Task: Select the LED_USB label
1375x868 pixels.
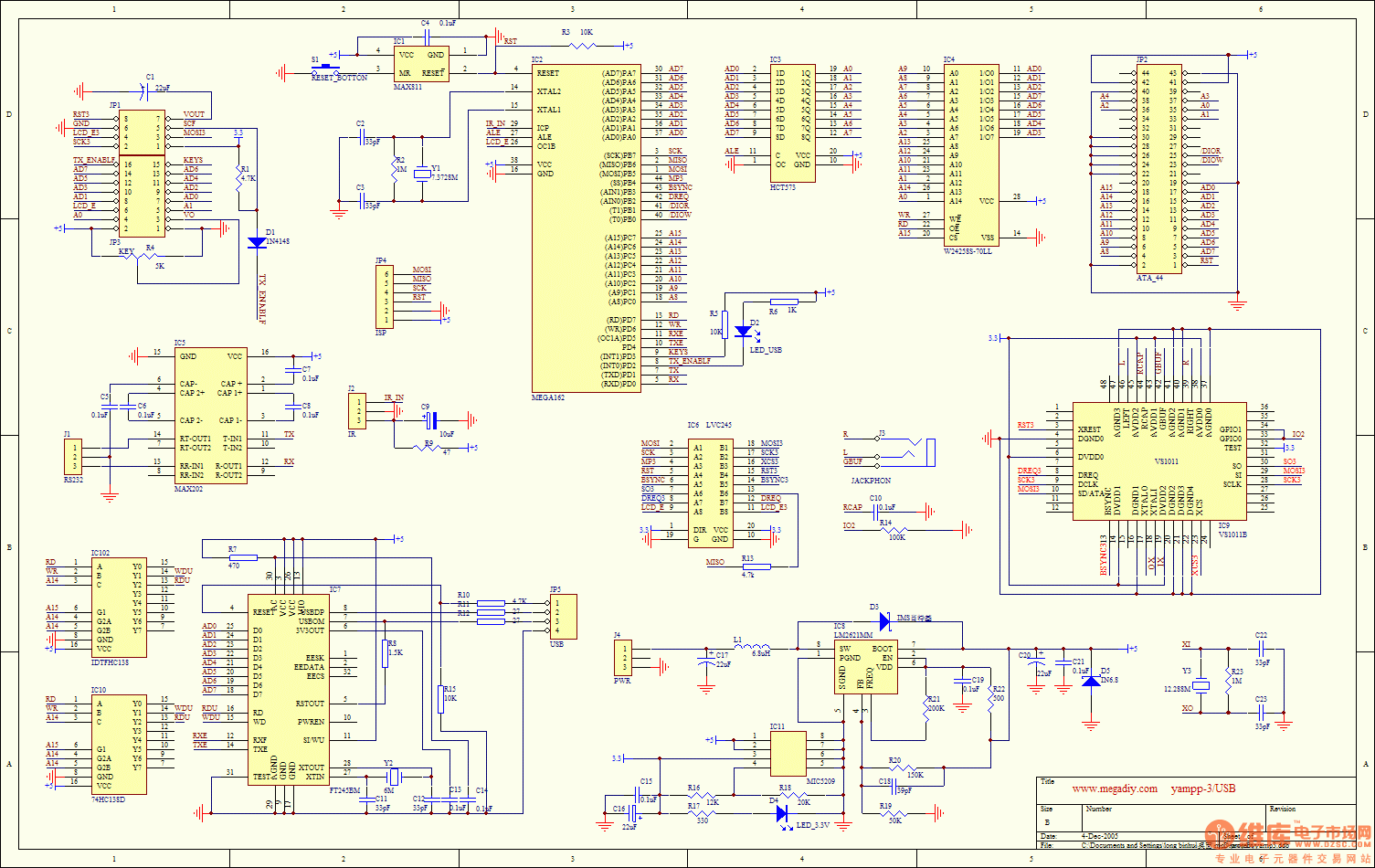Action: [x=767, y=349]
